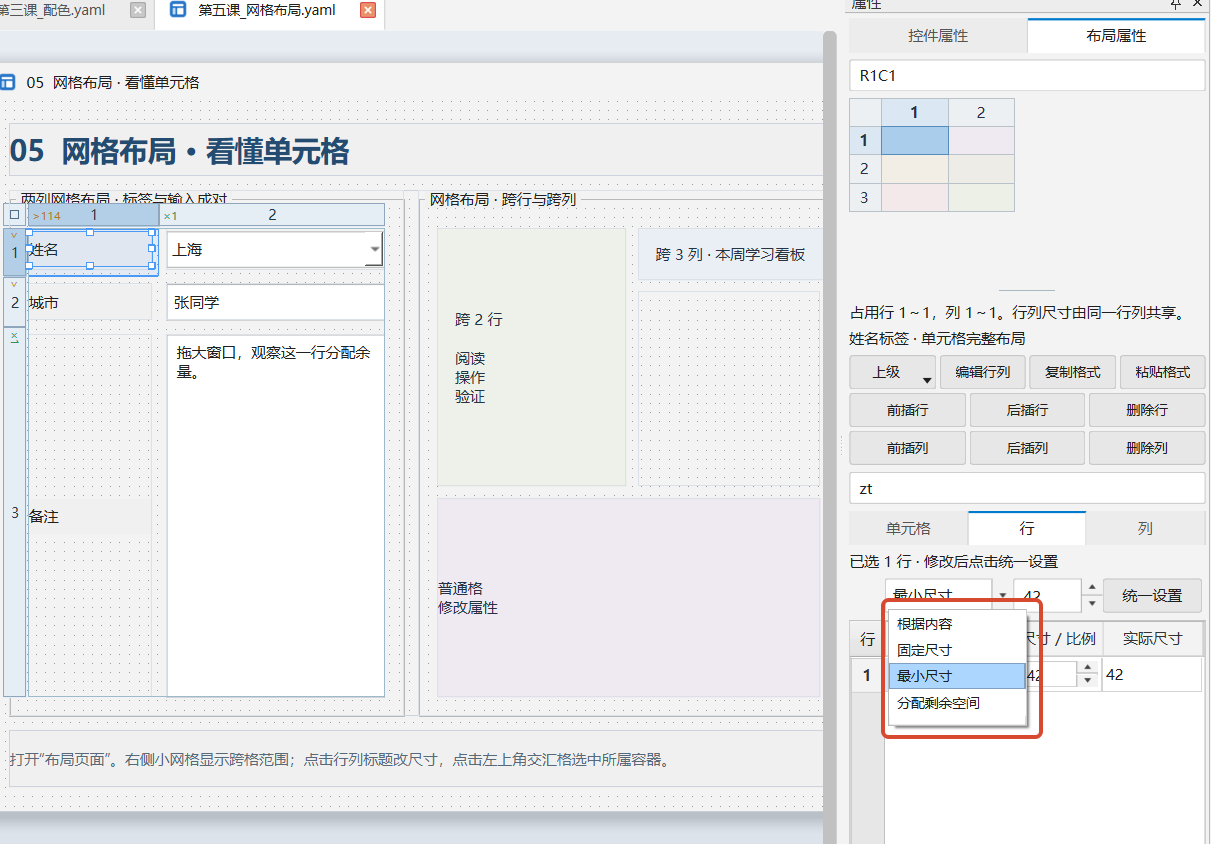Click the arrow of the 最小尺寸 size-mode combo
Screen dimensions: 1211x844
tap(1001, 595)
